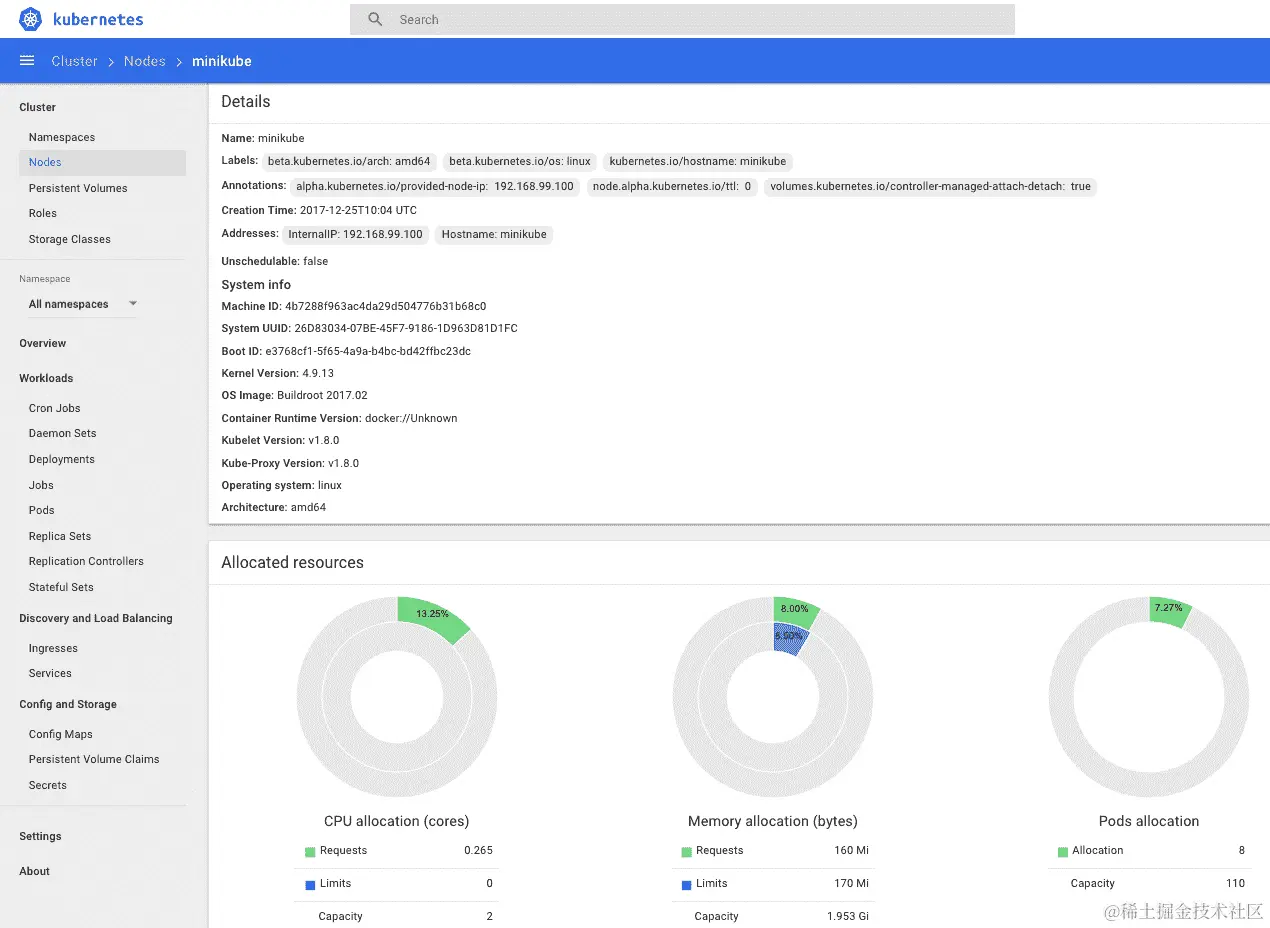Click green Allocation swatch under Pods allocation
Screen dimensions: 1270x928
coord(1062,852)
